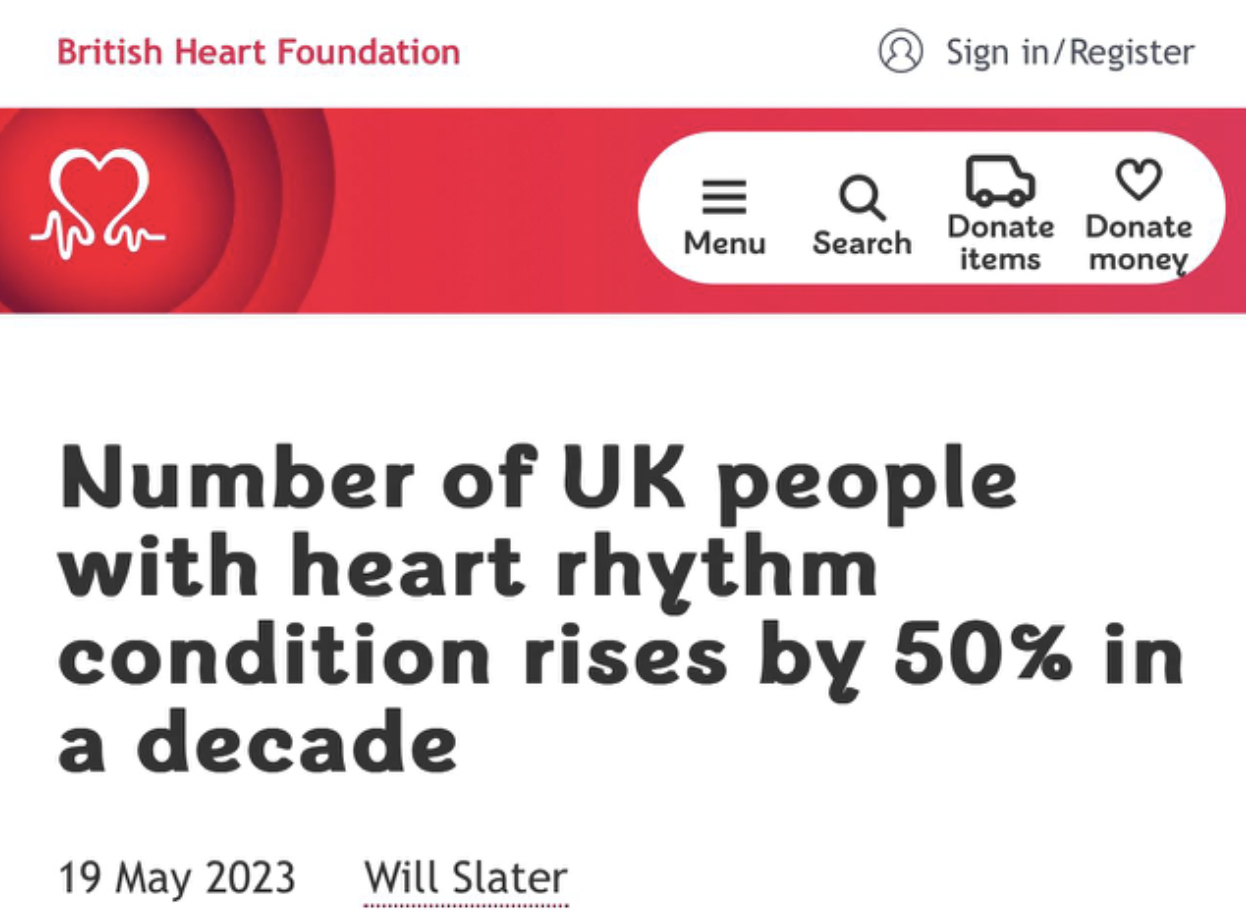Click the user profile avatar icon
This screenshot has height=918, width=1246.
click(900, 51)
